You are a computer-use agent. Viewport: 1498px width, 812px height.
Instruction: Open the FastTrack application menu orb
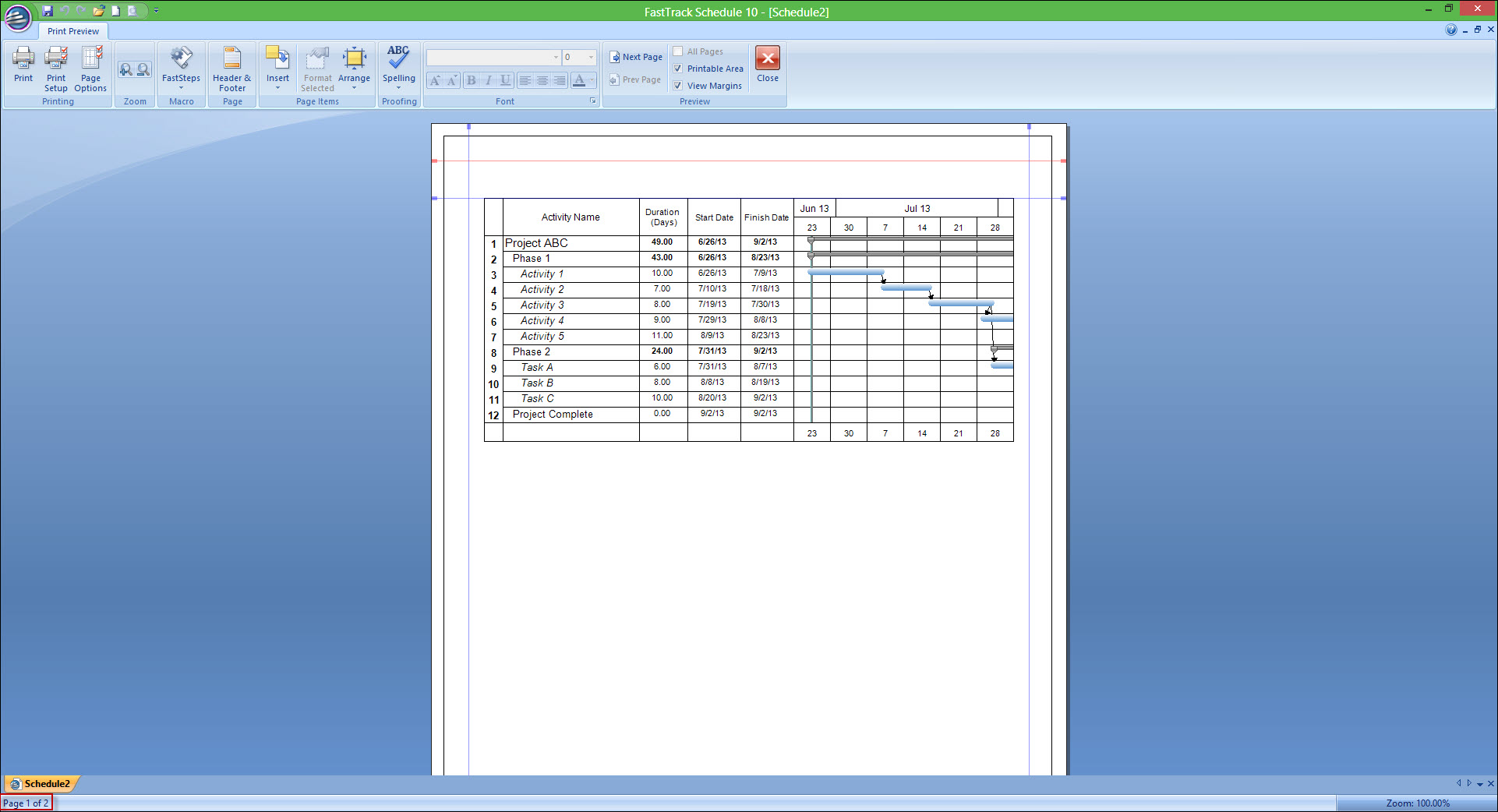pos(18,17)
